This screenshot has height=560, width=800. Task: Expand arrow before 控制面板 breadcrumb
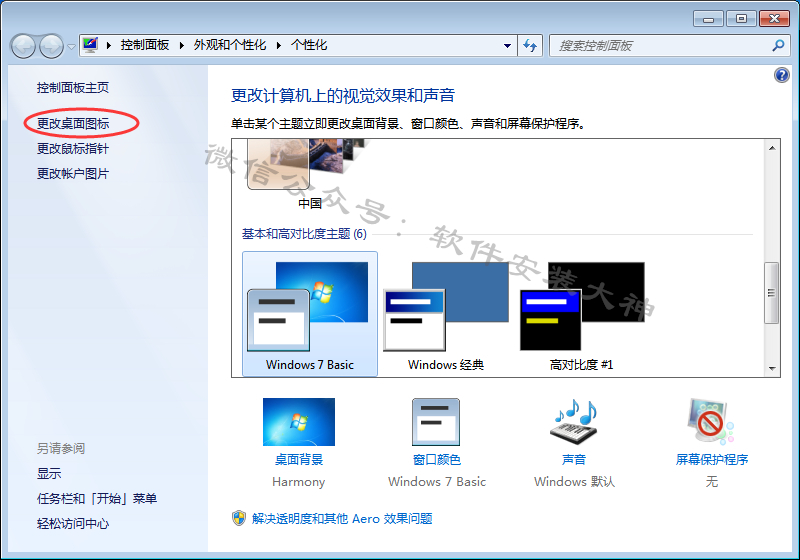click(x=109, y=45)
